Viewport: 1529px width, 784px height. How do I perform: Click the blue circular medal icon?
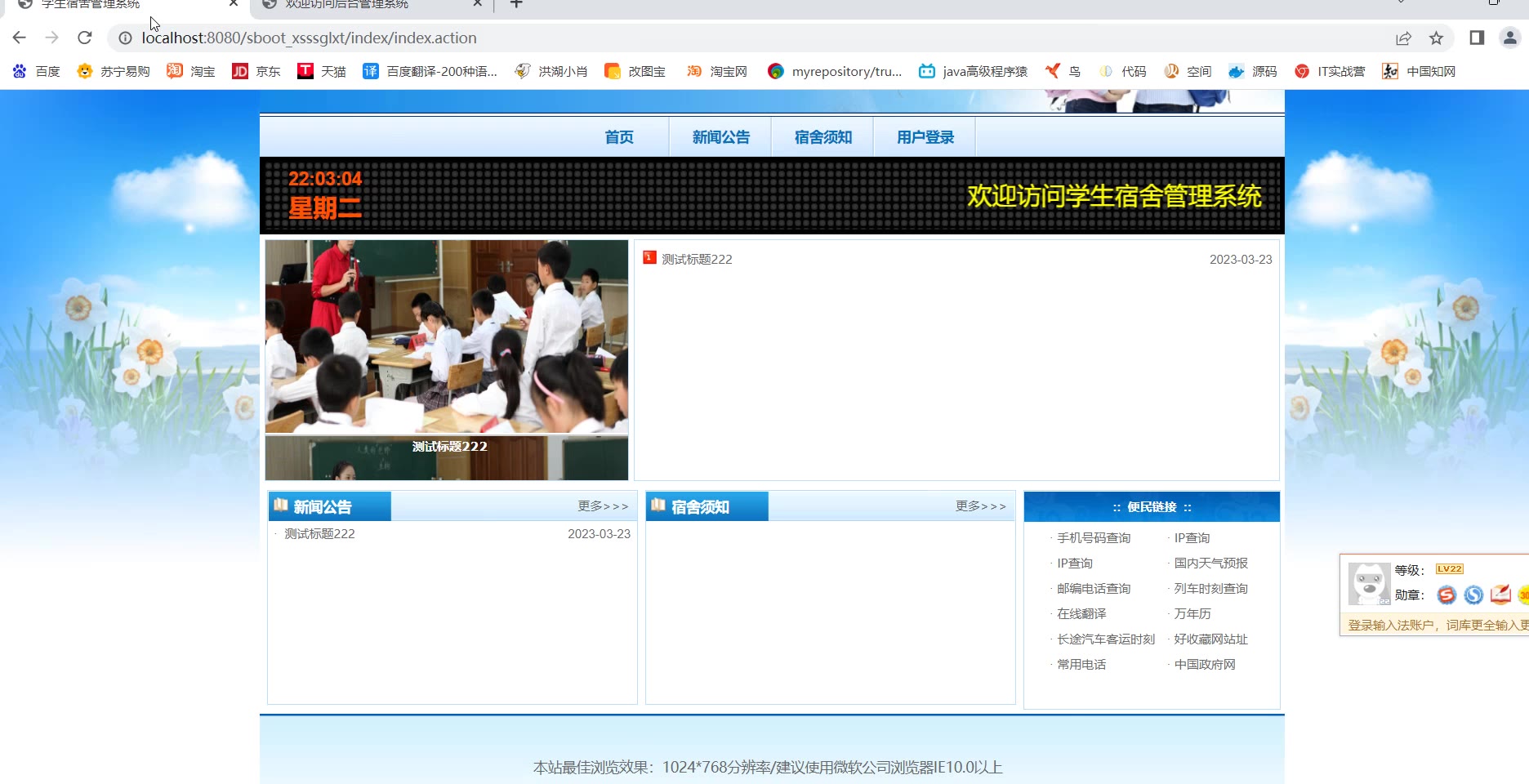click(1473, 595)
